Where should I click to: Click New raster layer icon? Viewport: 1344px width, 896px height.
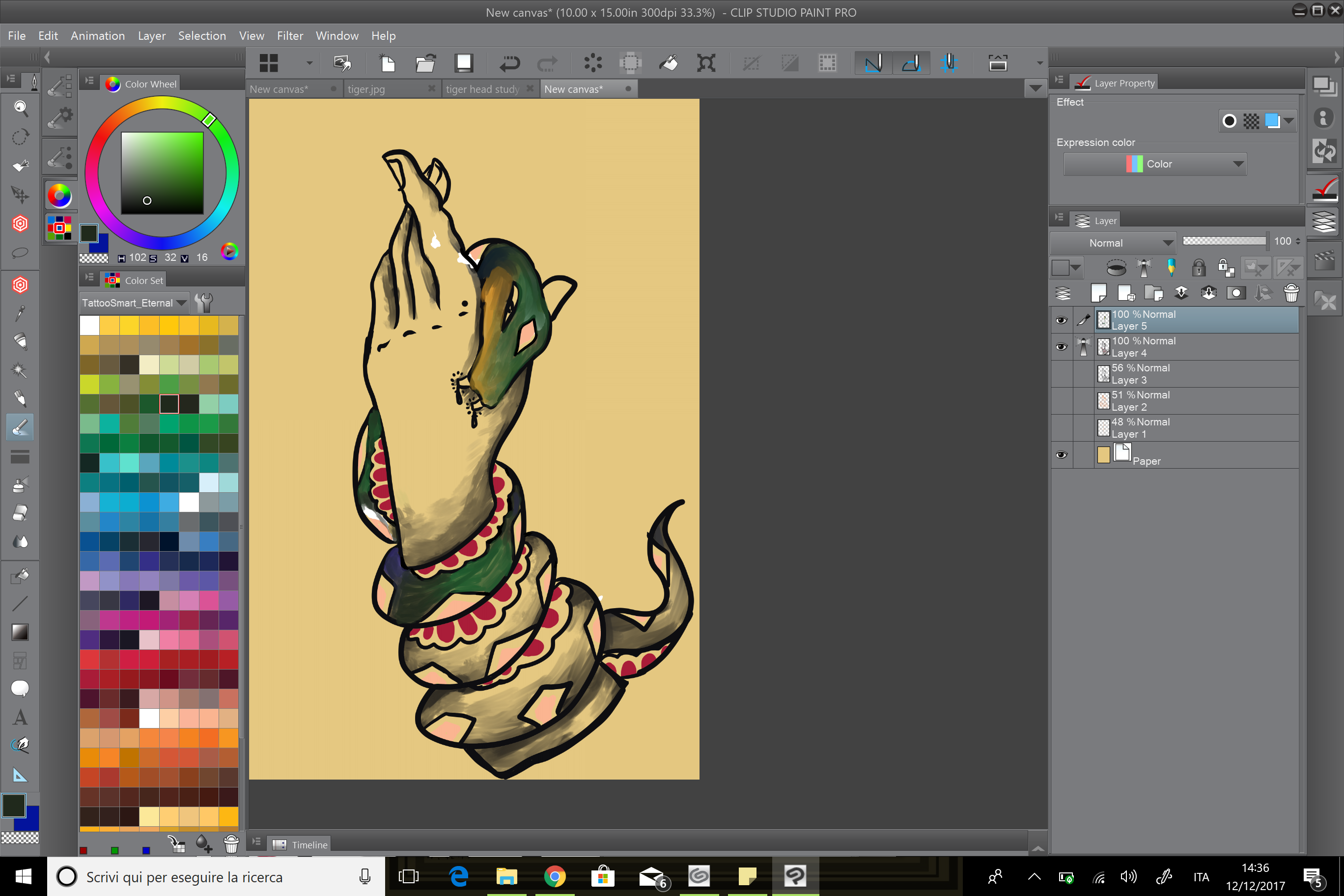(x=1098, y=293)
